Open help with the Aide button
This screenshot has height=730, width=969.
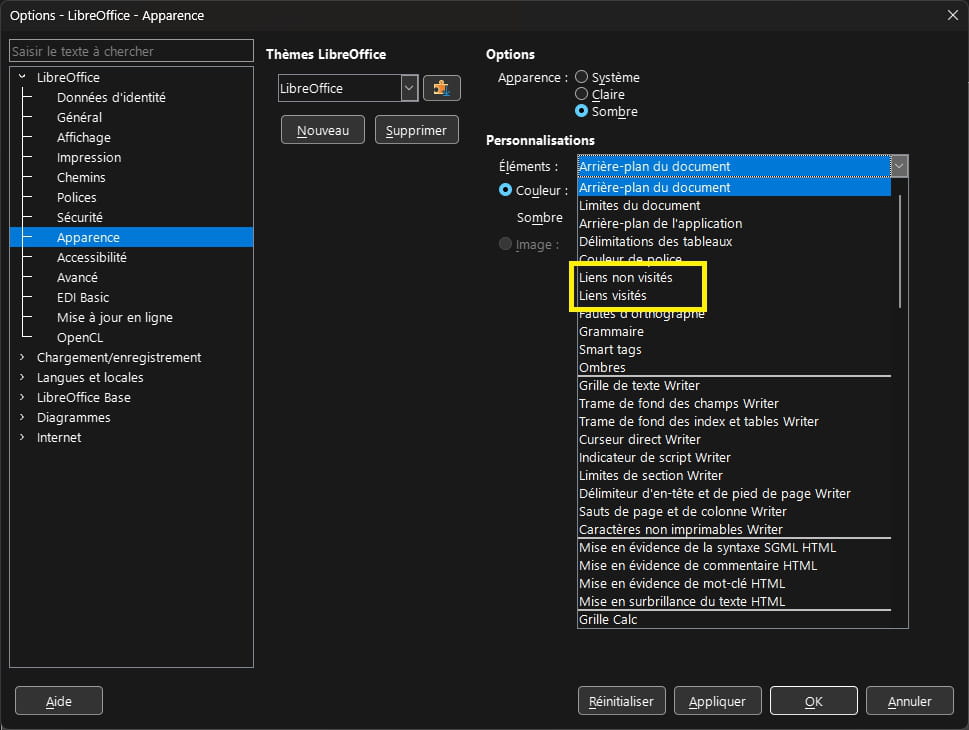(59, 701)
